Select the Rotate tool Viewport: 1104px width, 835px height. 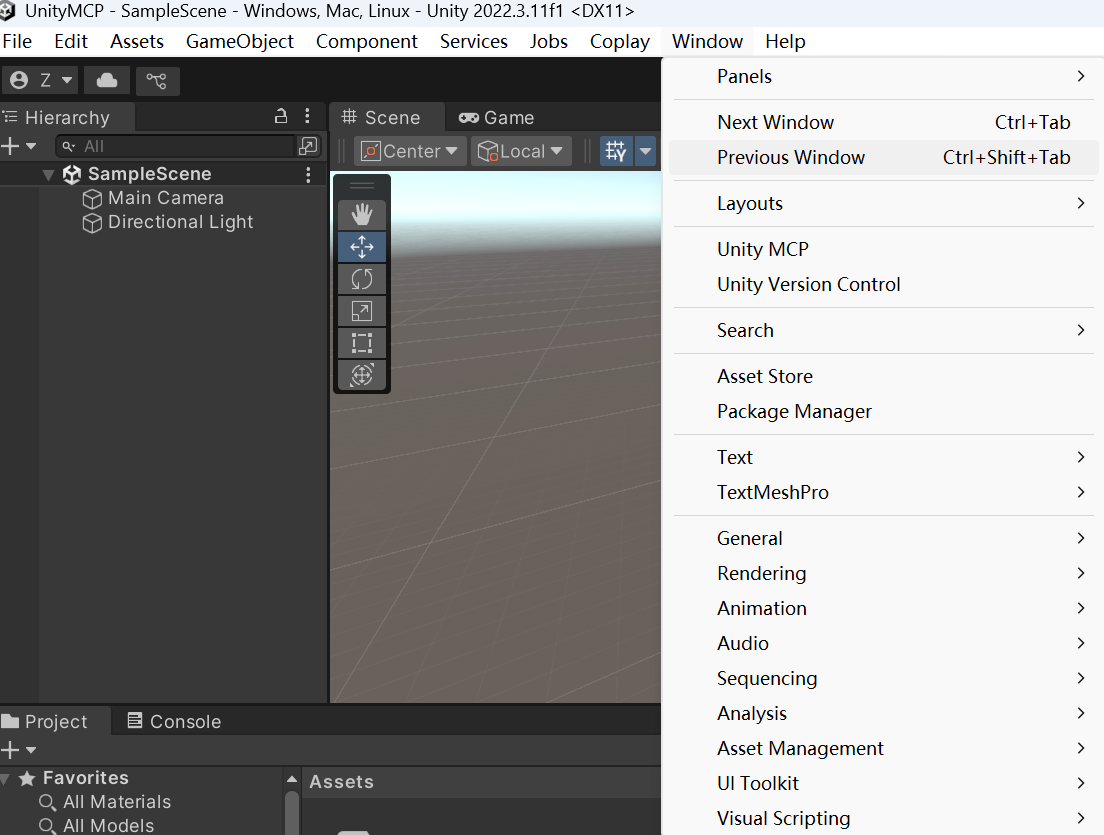pos(362,280)
